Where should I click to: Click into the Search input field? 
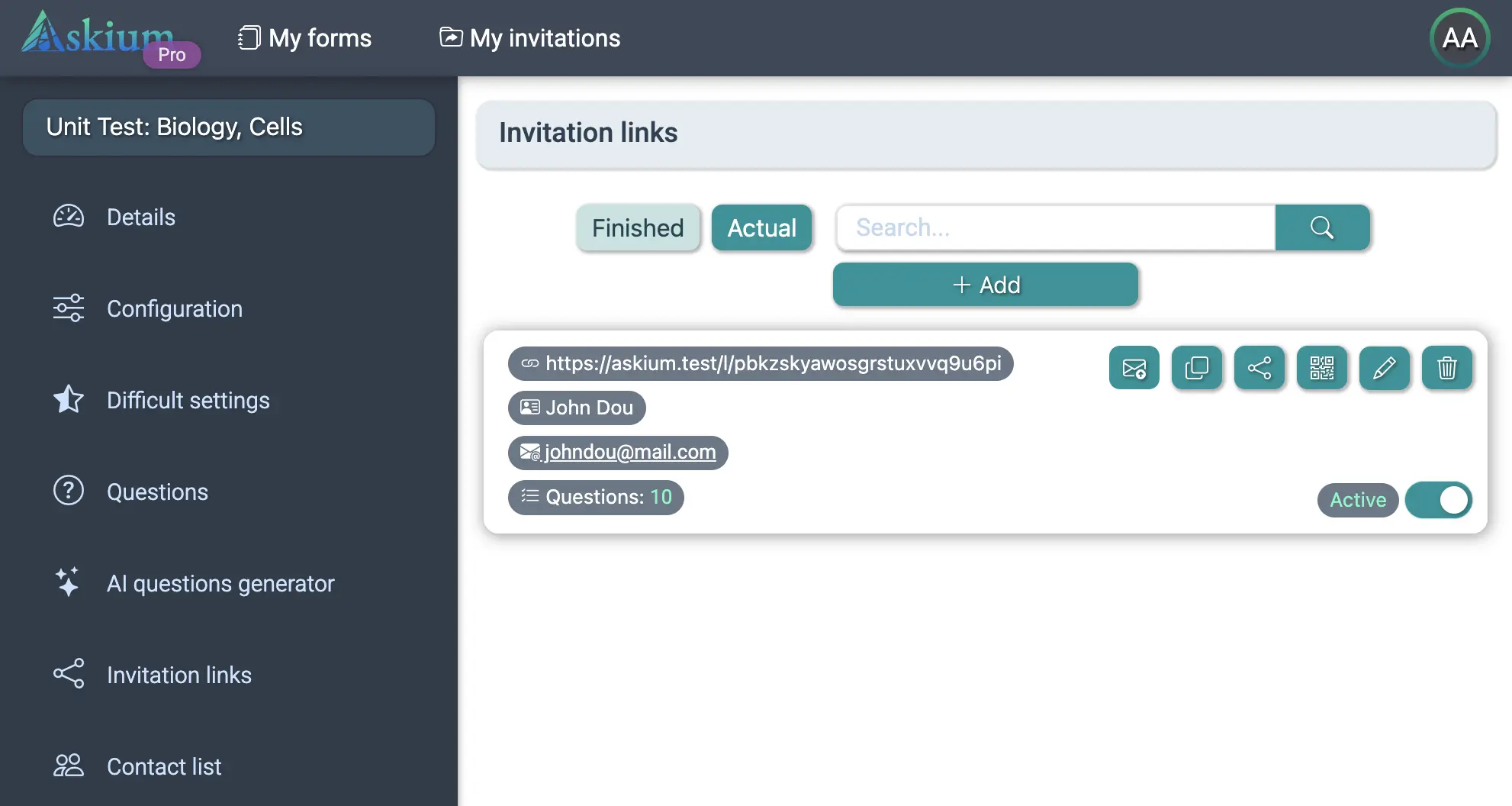click(1056, 227)
